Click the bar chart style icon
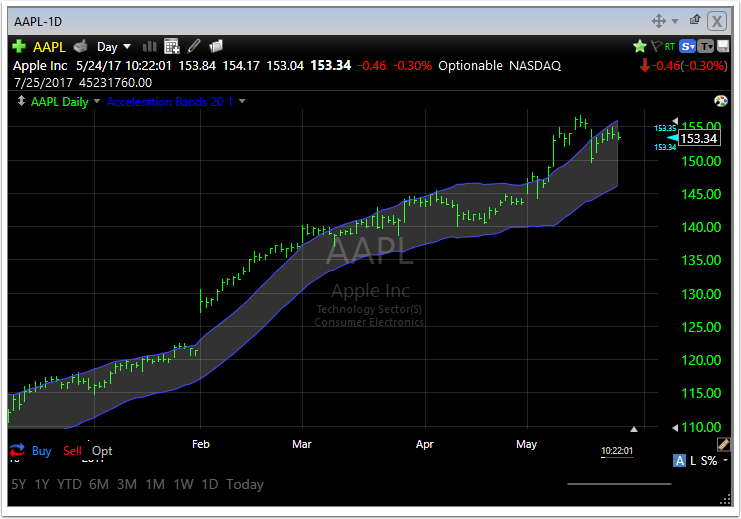The width and height of the screenshot is (741, 519). [149, 46]
